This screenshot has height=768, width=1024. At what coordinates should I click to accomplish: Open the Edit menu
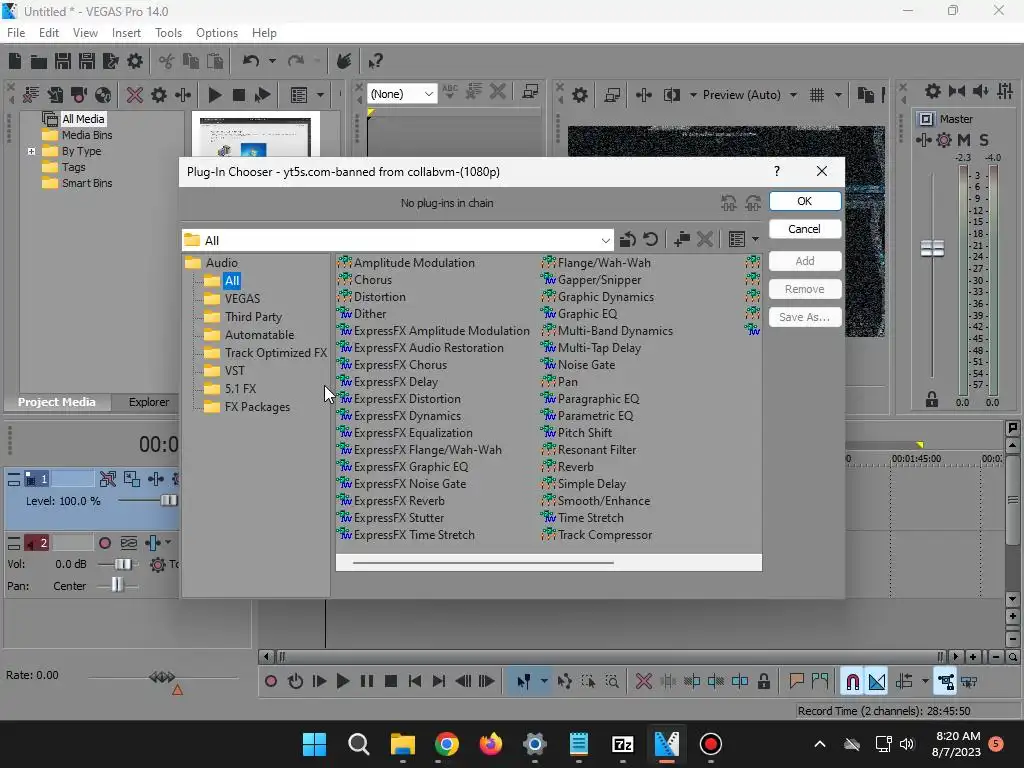click(x=49, y=33)
